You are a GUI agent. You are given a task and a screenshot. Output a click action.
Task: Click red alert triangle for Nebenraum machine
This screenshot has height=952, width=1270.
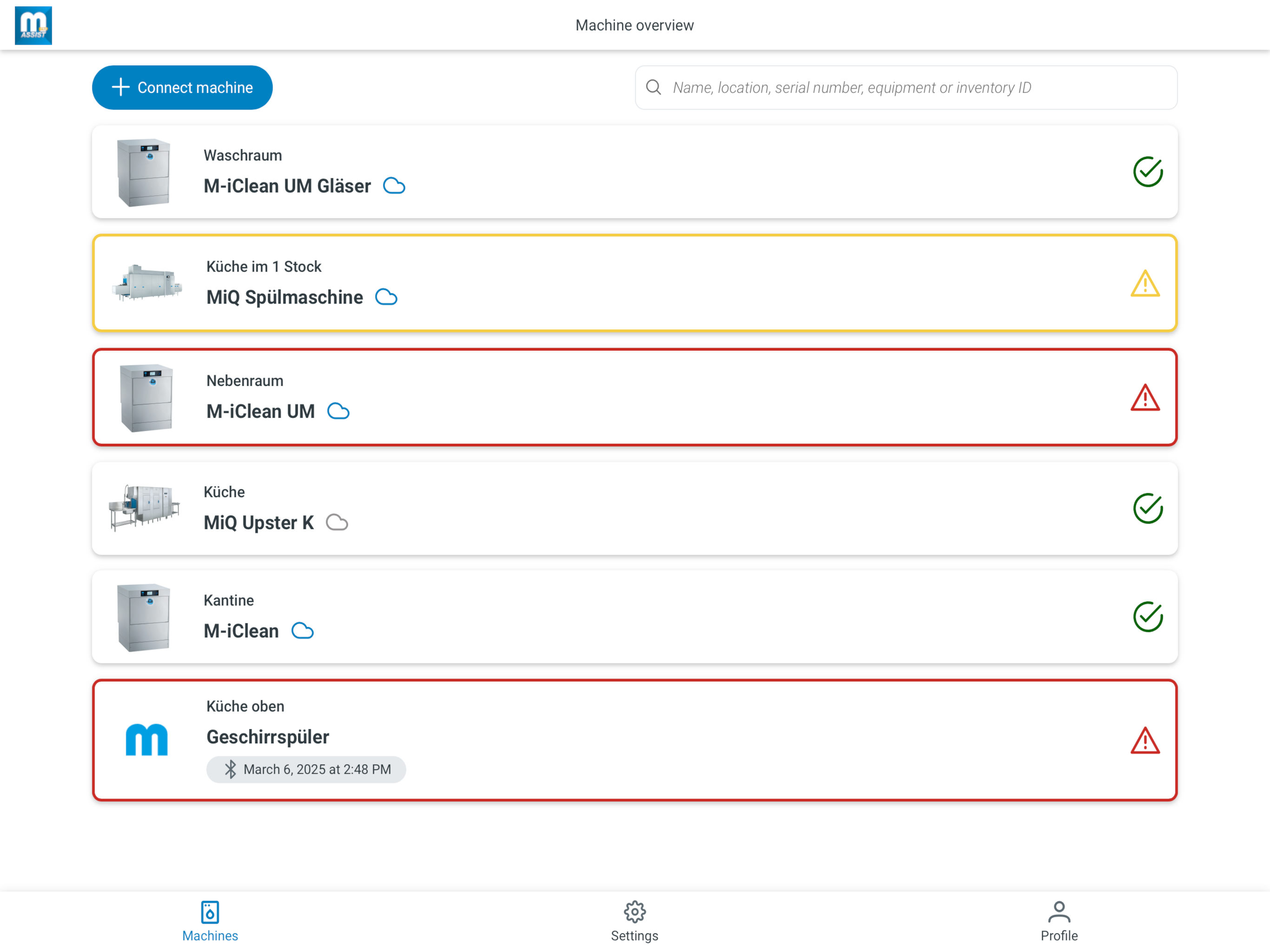(x=1145, y=397)
